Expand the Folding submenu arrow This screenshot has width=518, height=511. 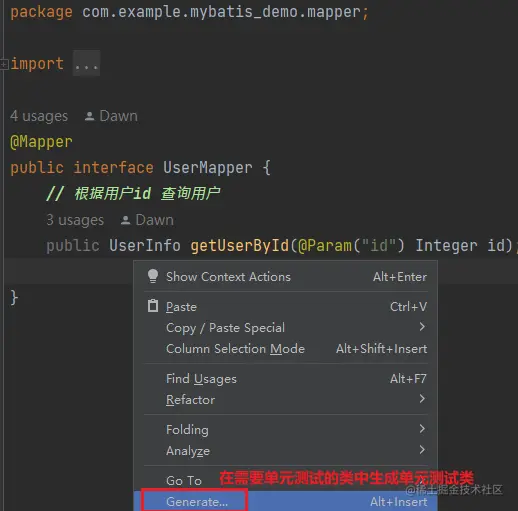(422, 429)
